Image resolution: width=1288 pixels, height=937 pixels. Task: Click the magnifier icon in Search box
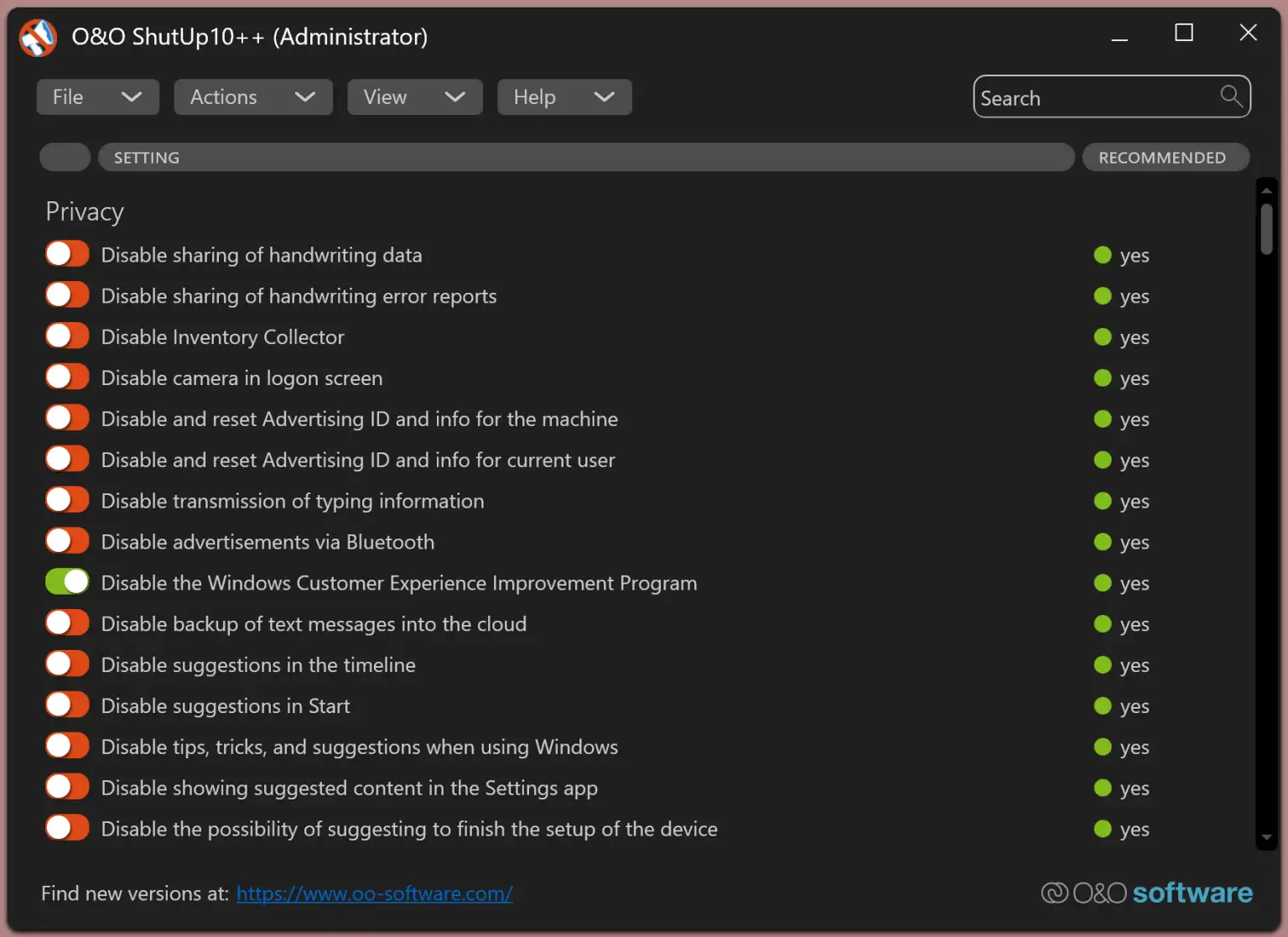tap(1231, 96)
